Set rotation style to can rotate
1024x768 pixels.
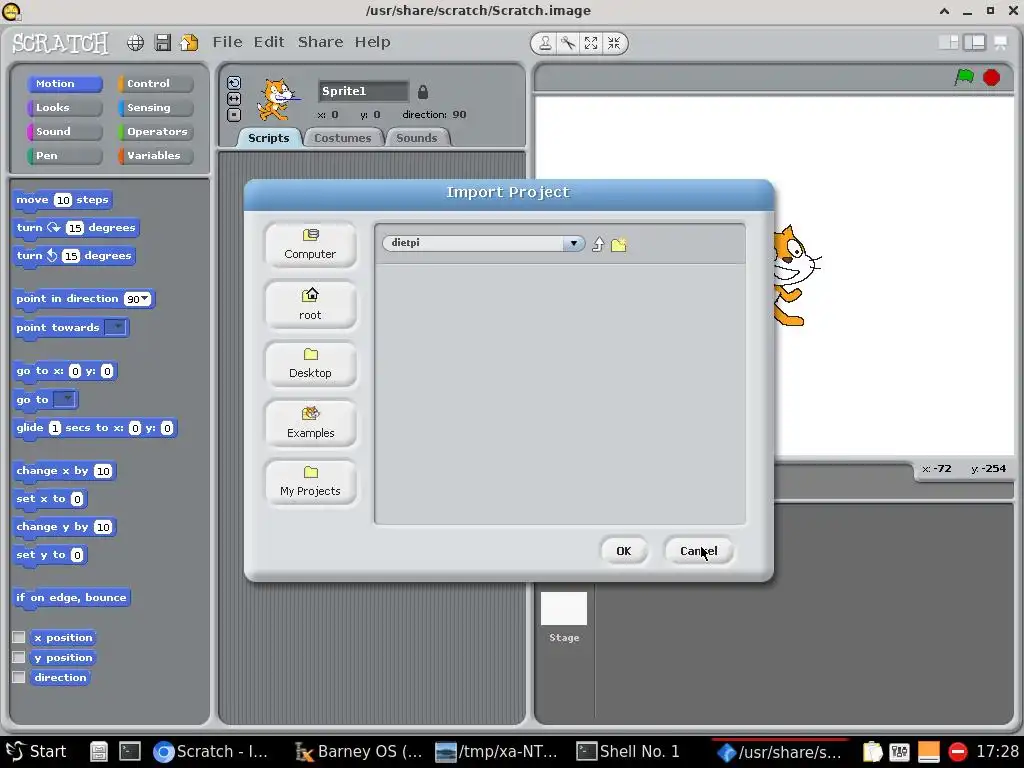pyautogui.click(x=234, y=83)
